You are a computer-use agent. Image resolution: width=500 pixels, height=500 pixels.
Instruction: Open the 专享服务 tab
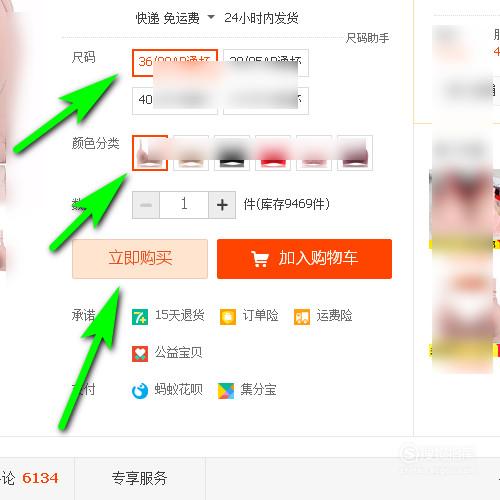pos(140,478)
